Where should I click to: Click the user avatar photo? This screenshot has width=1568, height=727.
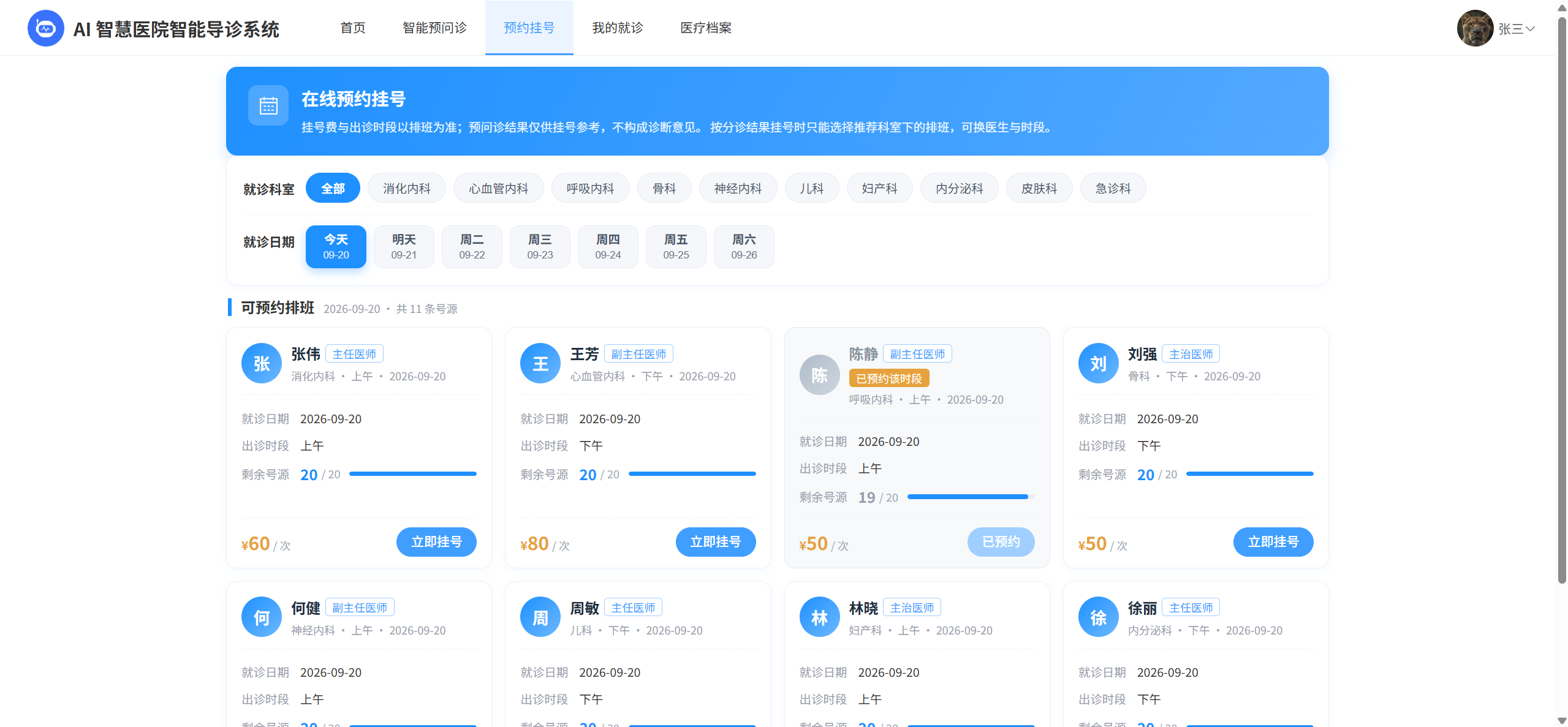[x=1475, y=28]
